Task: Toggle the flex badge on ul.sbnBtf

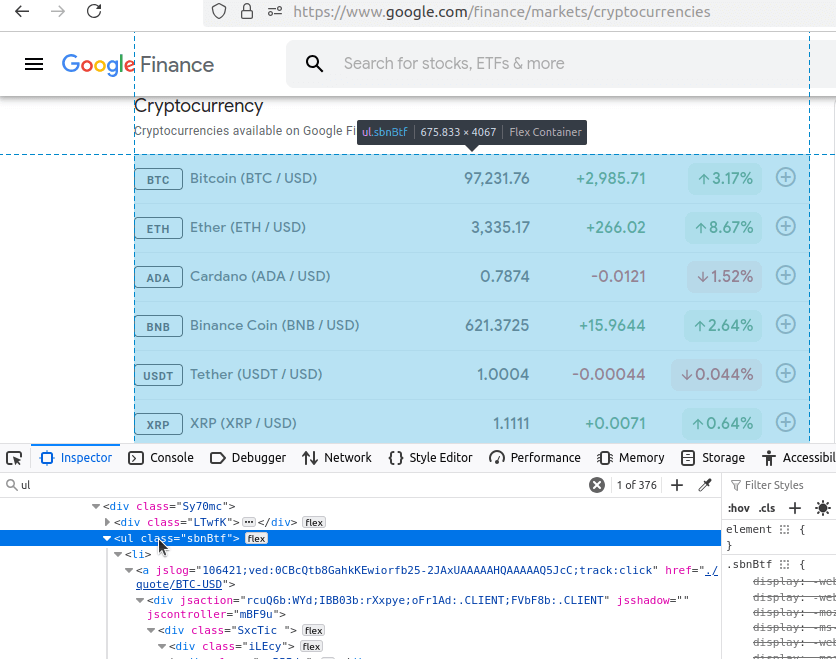Action: click(x=256, y=537)
